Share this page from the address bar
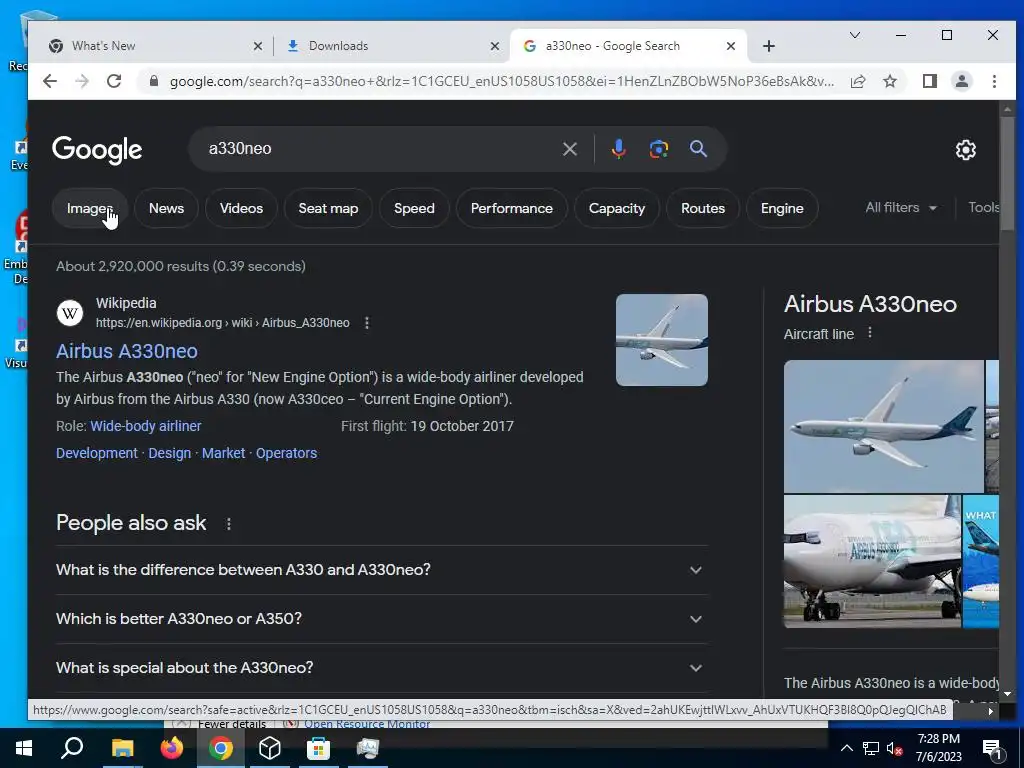Image resolution: width=1024 pixels, height=768 pixels. (x=858, y=81)
